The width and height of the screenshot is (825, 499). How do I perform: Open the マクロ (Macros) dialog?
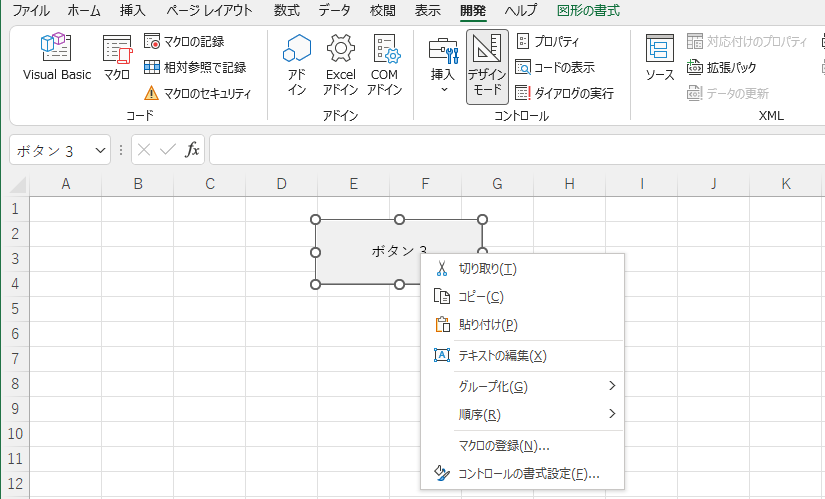[x=117, y=57]
